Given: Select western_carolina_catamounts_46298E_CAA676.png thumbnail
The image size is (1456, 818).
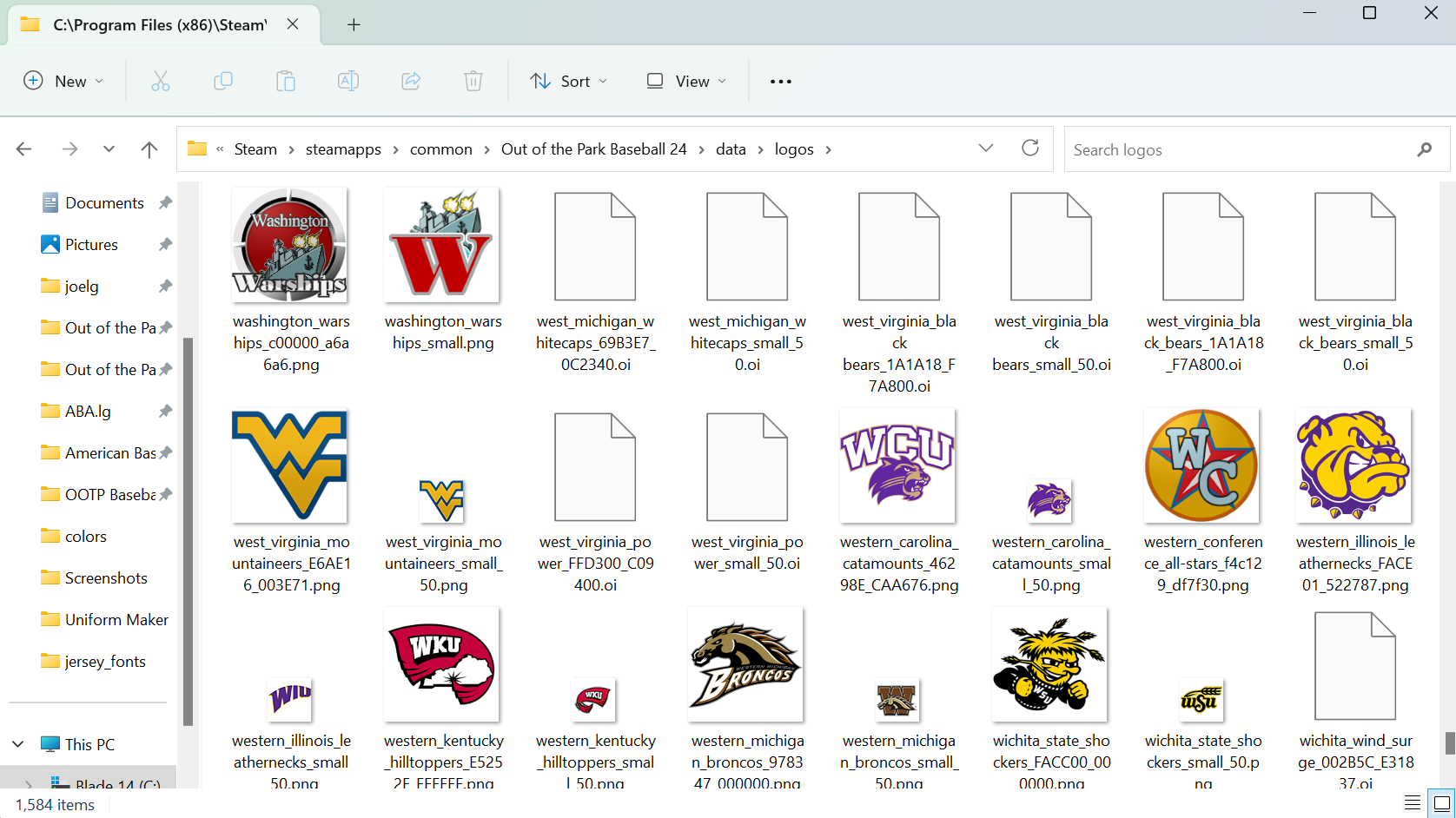Looking at the screenshot, I should [898, 465].
